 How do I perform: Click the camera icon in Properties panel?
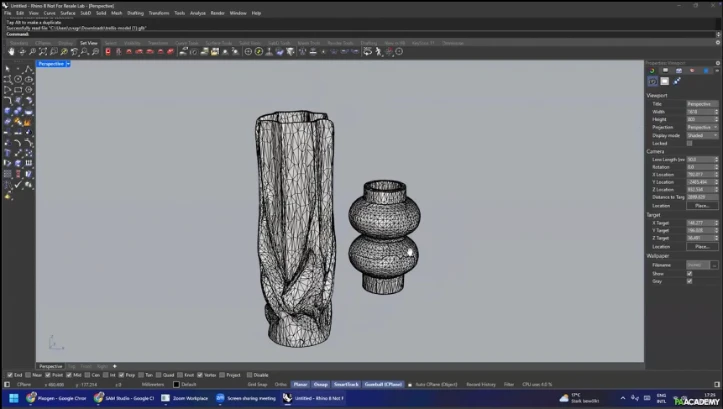pyautogui.click(x=653, y=81)
